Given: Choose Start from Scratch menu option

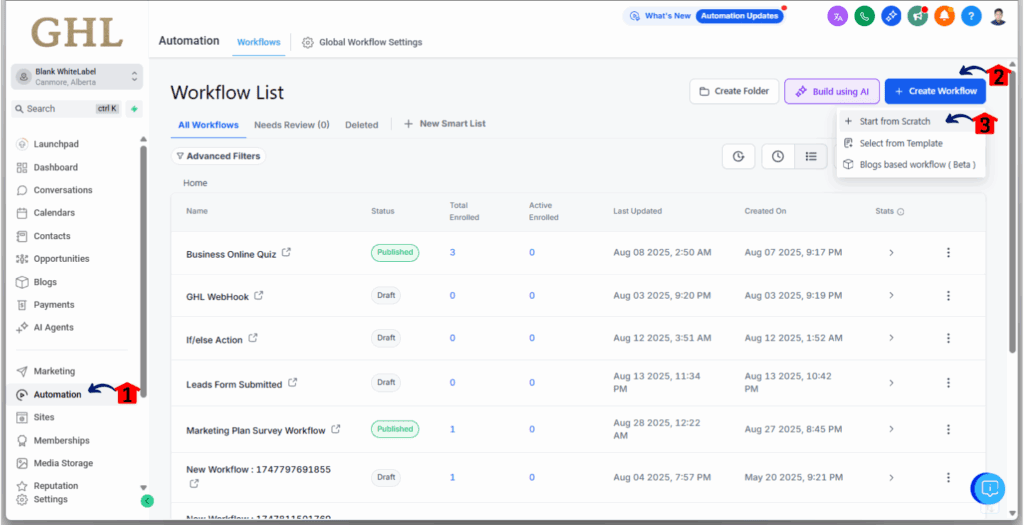Looking at the screenshot, I should tap(911, 121).
